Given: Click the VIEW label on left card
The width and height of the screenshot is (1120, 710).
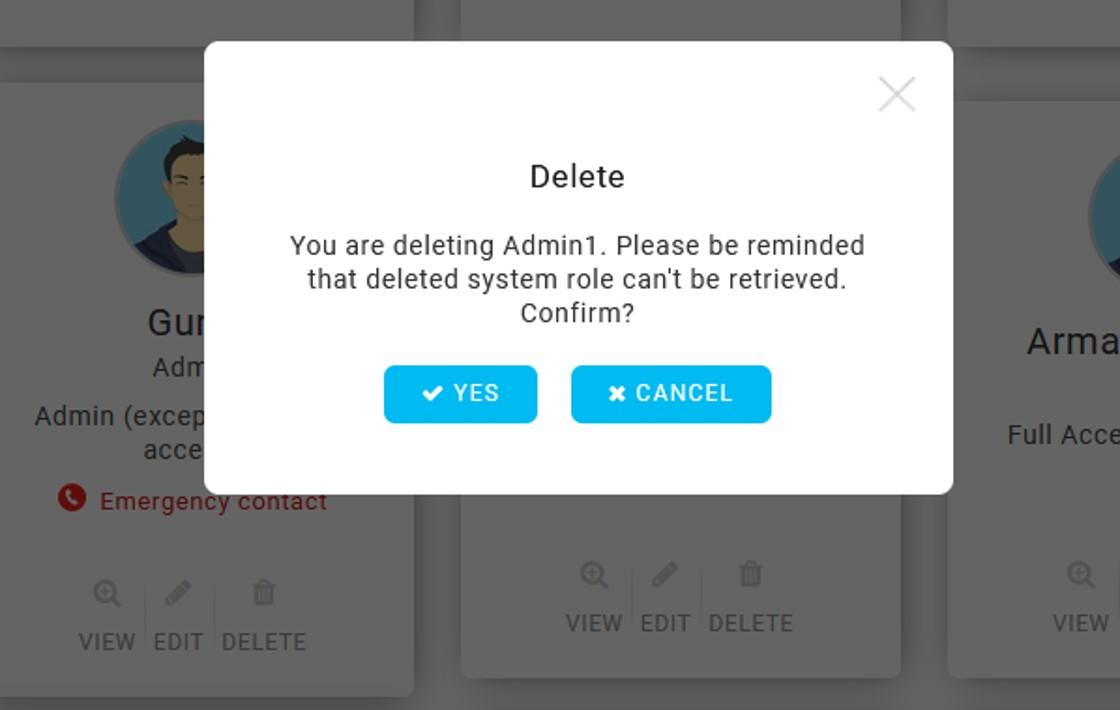Looking at the screenshot, I should [x=107, y=642].
